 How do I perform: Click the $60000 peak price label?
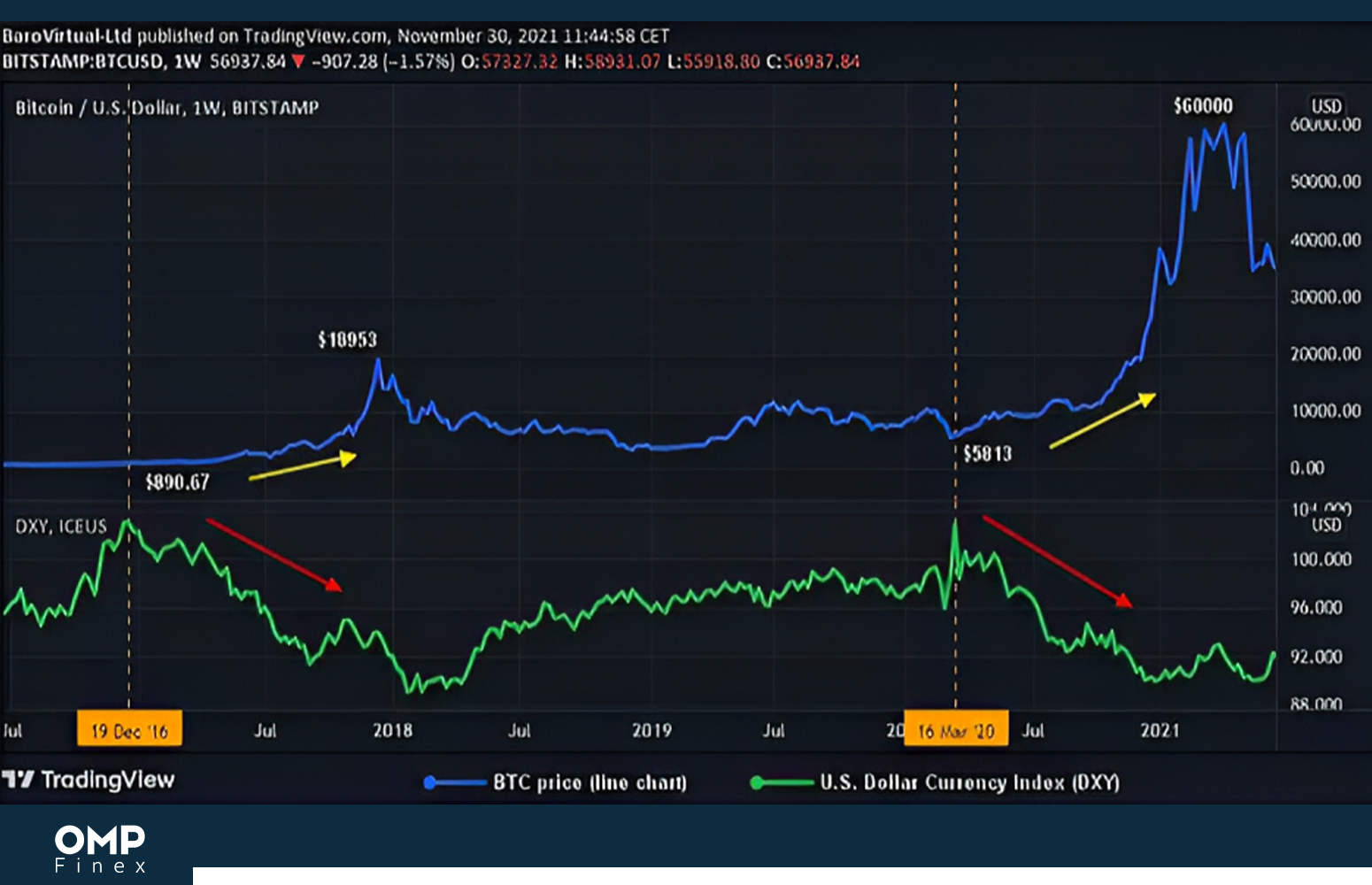coord(1203,106)
